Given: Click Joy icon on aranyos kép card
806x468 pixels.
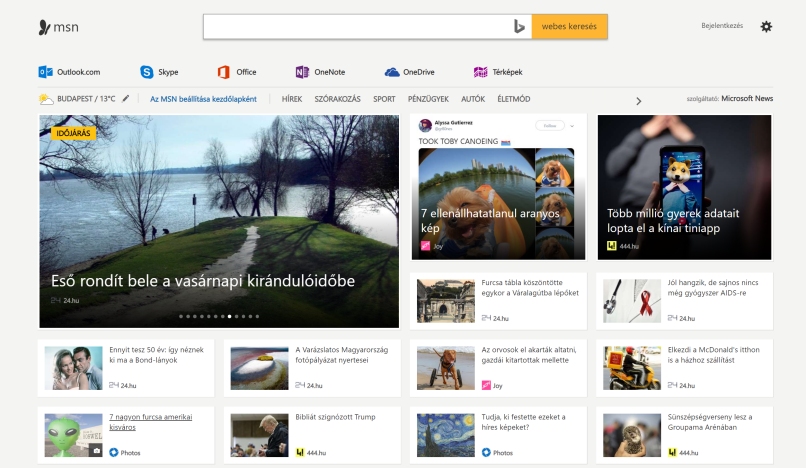Looking at the screenshot, I should (x=425, y=246).
